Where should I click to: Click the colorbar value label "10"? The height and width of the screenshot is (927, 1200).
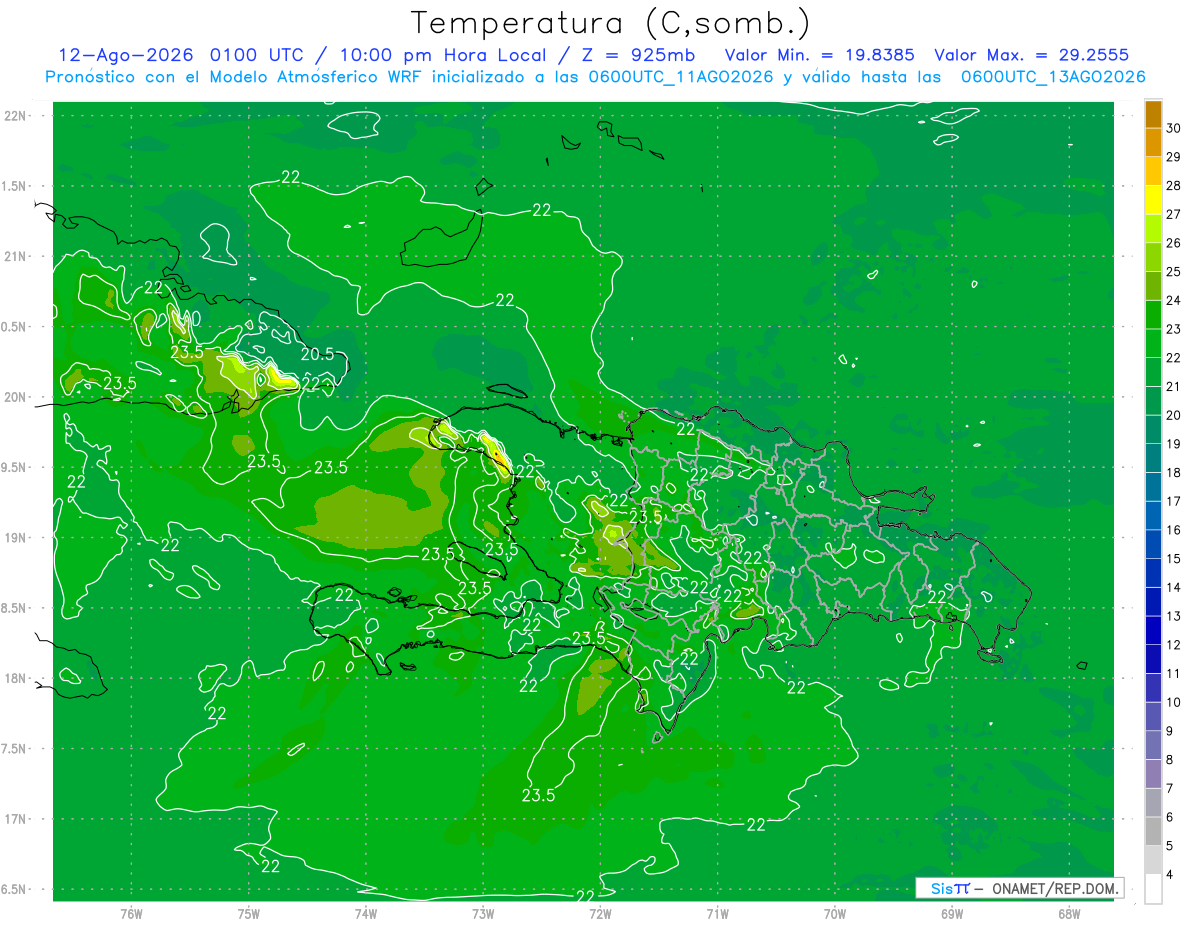(x=1175, y=702)
